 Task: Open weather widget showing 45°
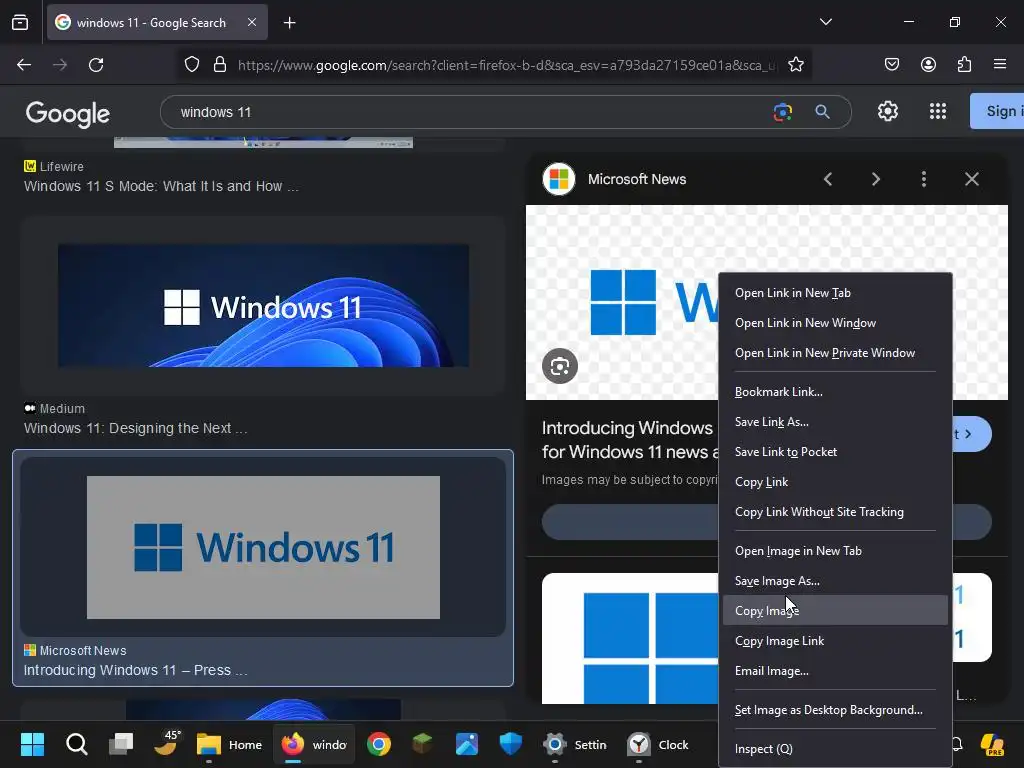(x=167, y=743)
